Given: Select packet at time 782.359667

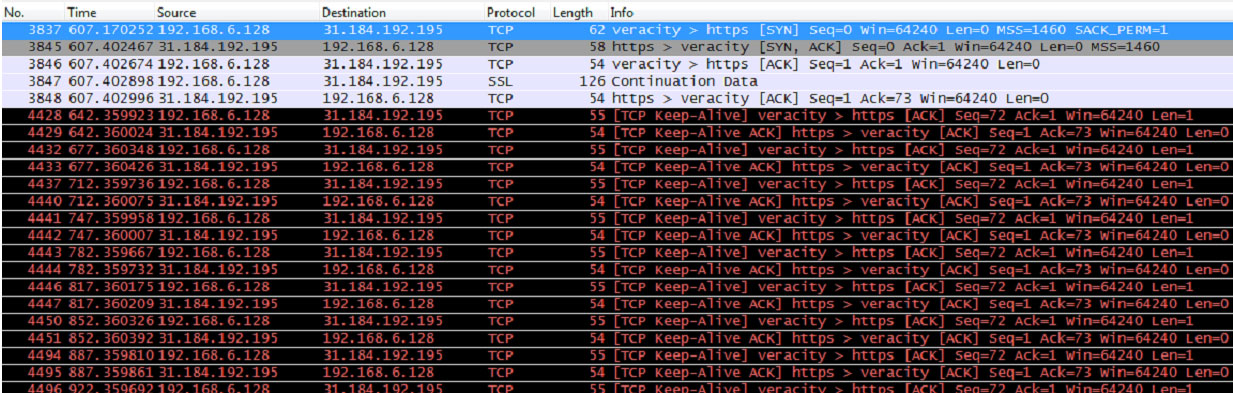Looking at the screenshot, I should coord(616,252).
